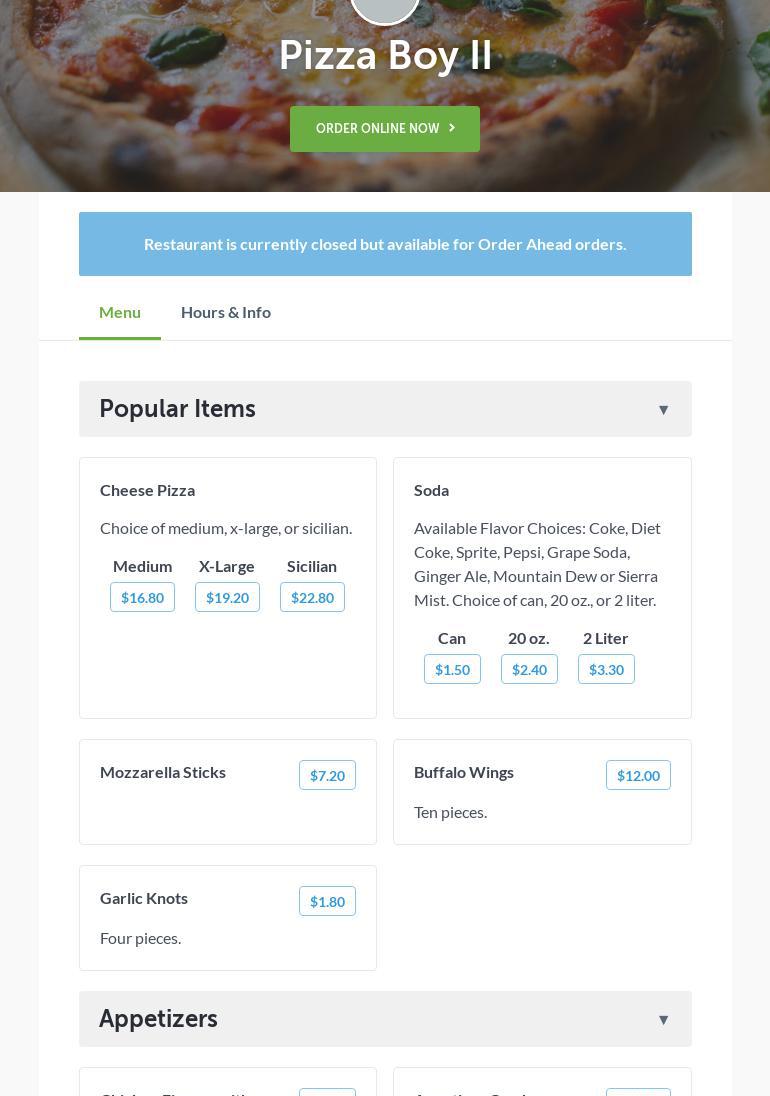The image size is (770, 1096).
Task: Select the 20 oz. soda for $2.40
Action: pyautogui.click(x=529, y=669)
